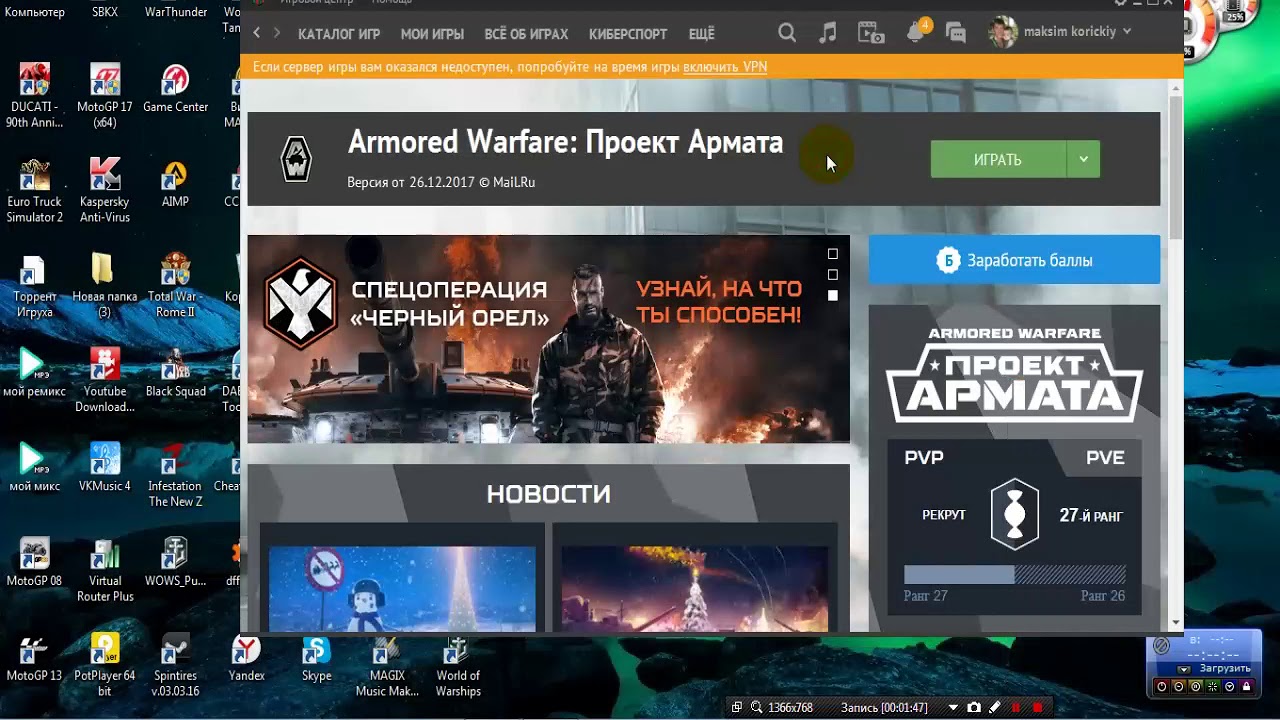Open Total War Rome II shortcut

[x=175, y=286]
